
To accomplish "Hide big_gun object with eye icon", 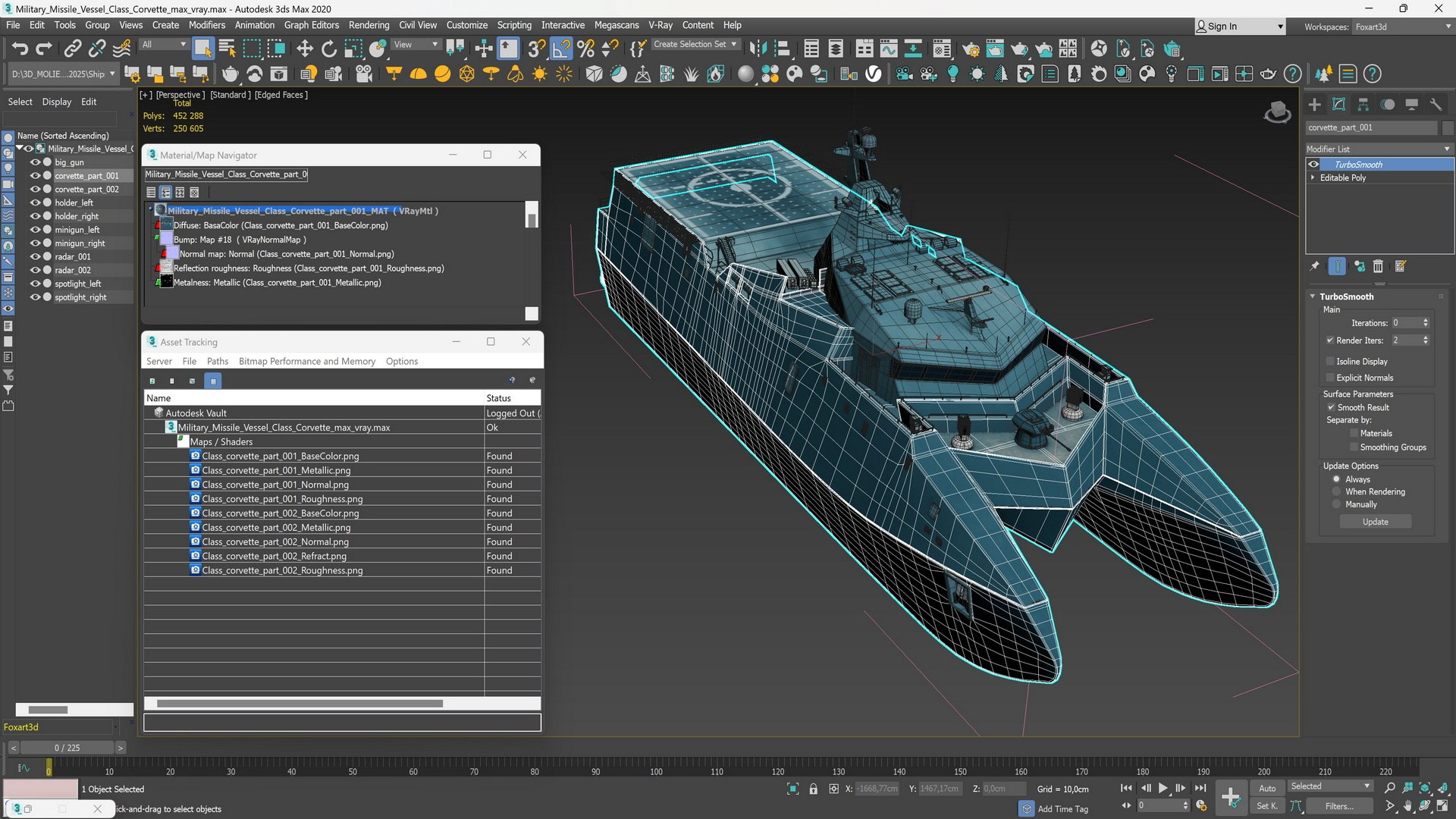I will (35, 162).
